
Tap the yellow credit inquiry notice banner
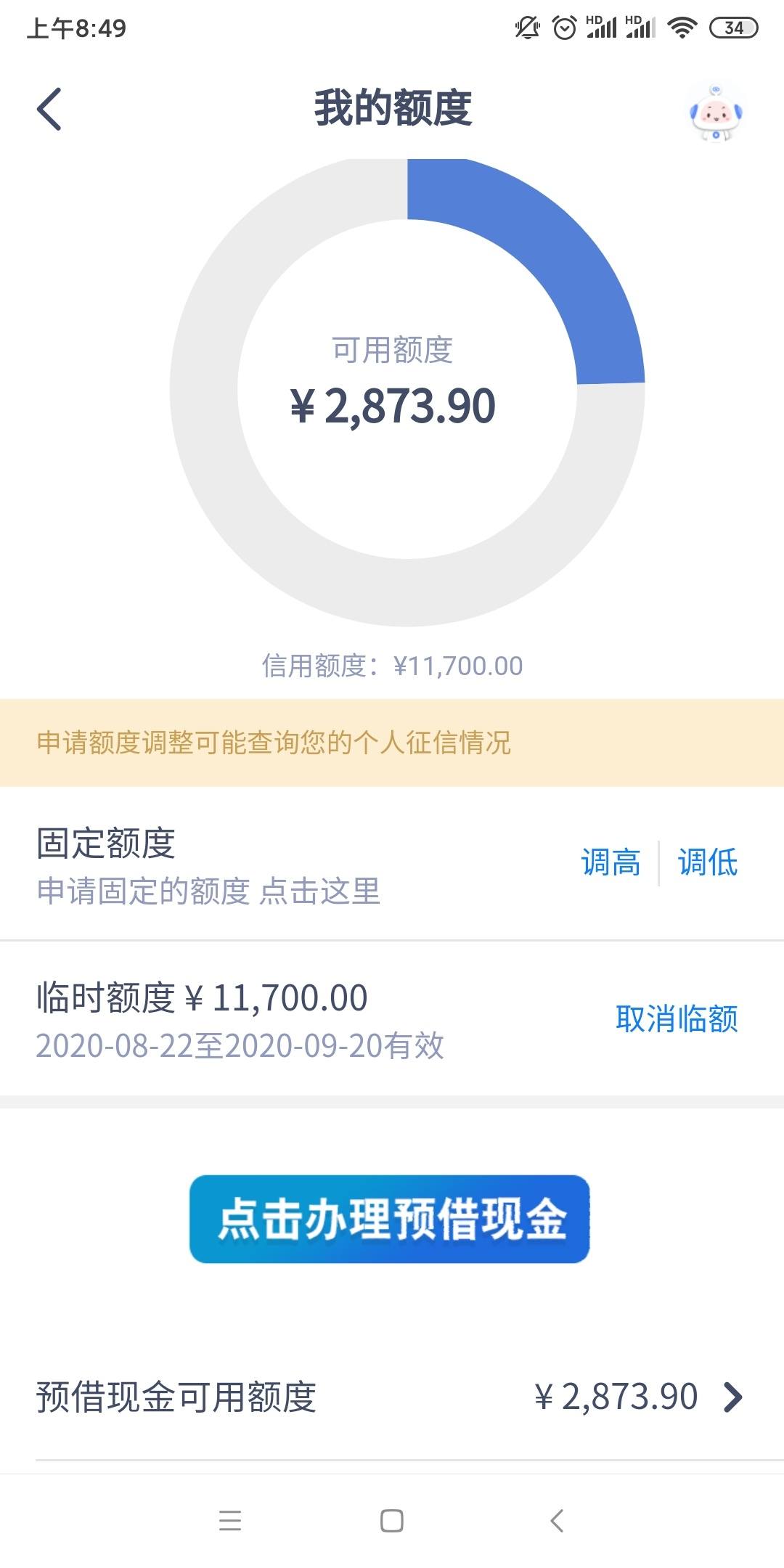tap(392, 743)
